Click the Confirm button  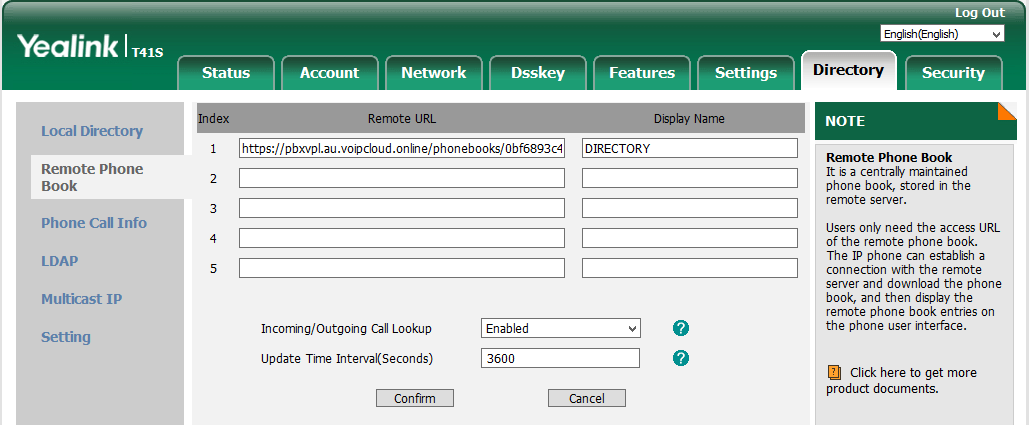click(x=415, y=398)
